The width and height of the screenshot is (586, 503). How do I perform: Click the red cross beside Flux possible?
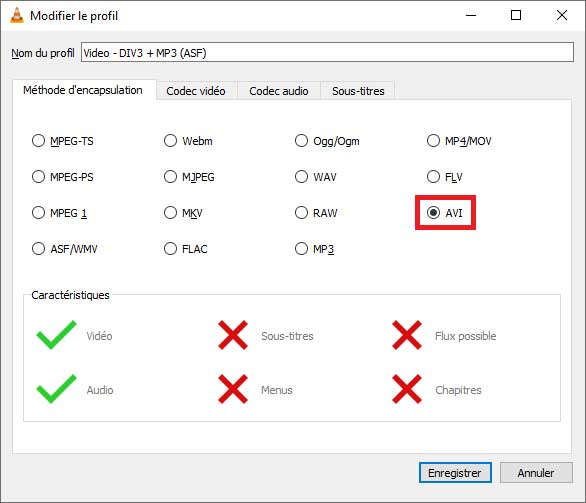point(407,335)
